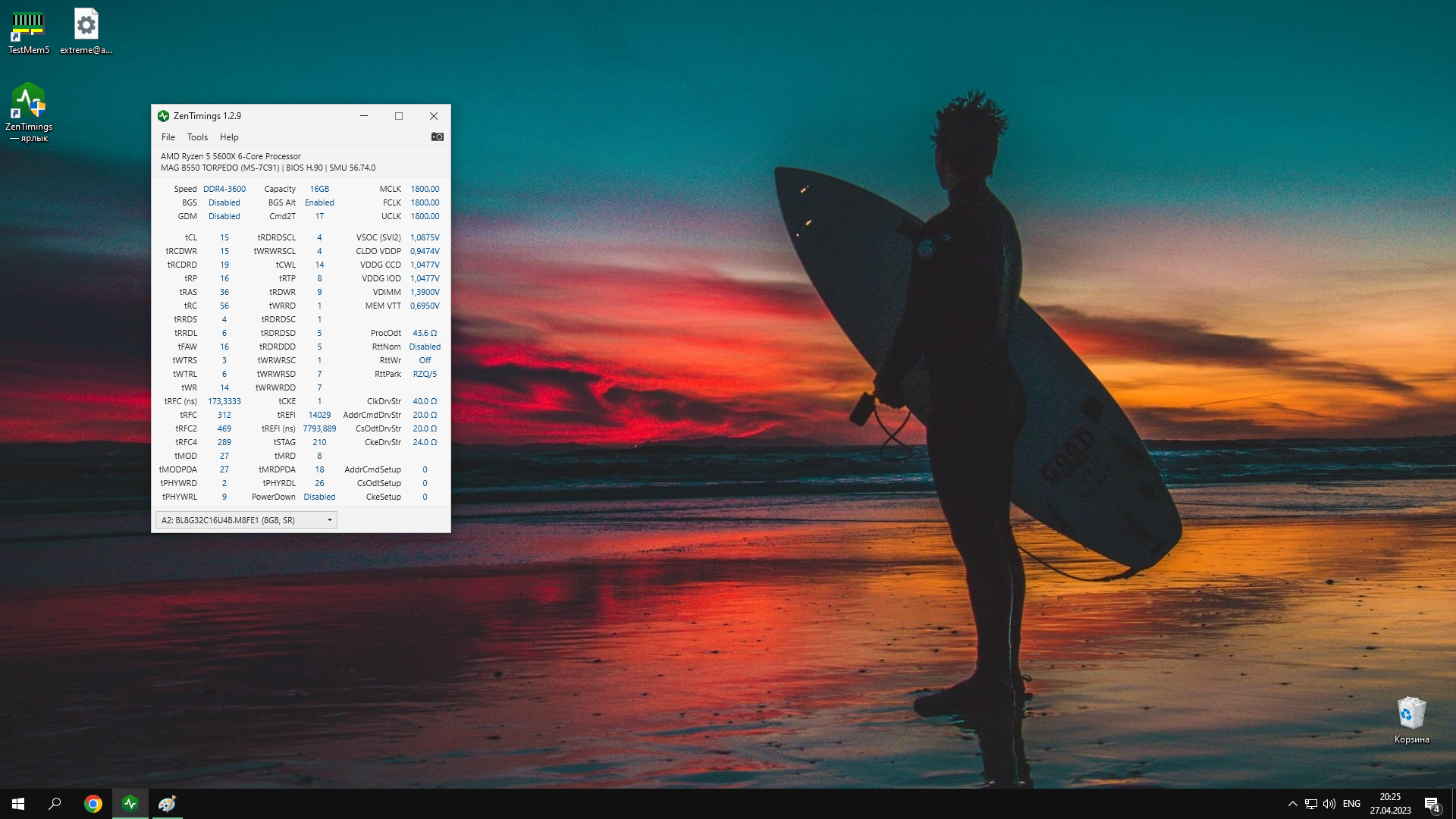Viewport: 1456px width, 819px height.
Task: Click the ZenTimings taskbar icon
Action: tap(130, 804)
